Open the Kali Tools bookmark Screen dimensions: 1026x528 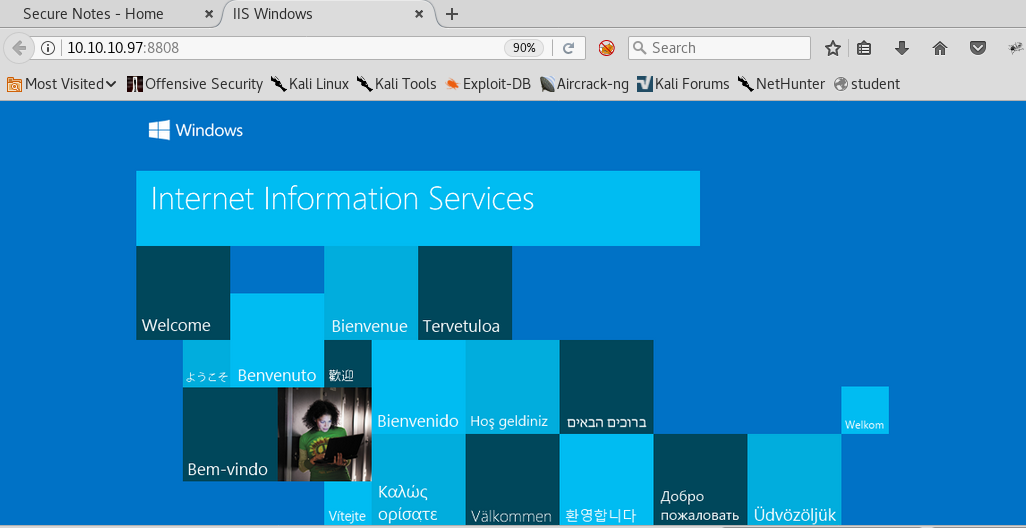(397, 84)
